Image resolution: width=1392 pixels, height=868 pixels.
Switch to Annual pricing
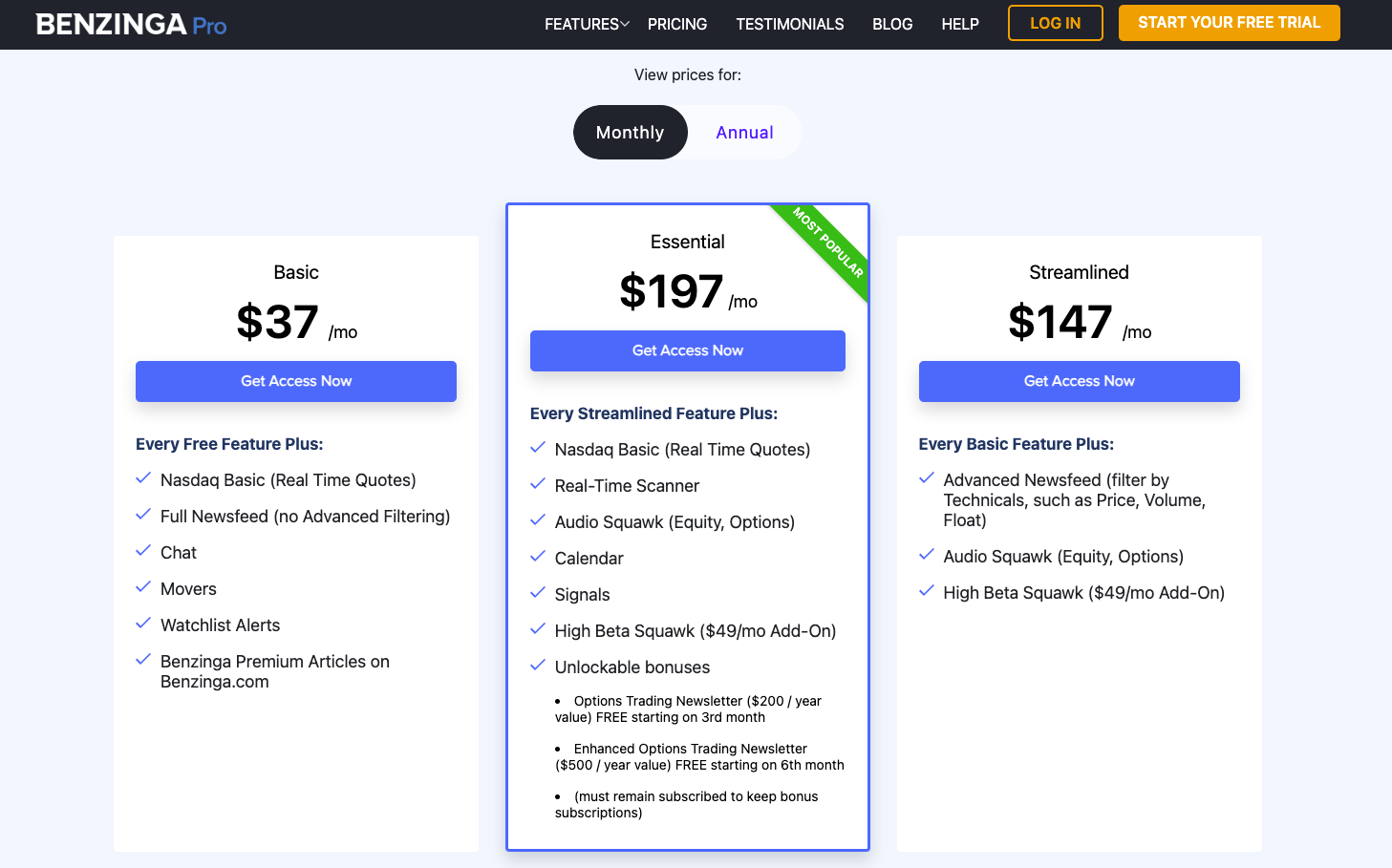745,133
